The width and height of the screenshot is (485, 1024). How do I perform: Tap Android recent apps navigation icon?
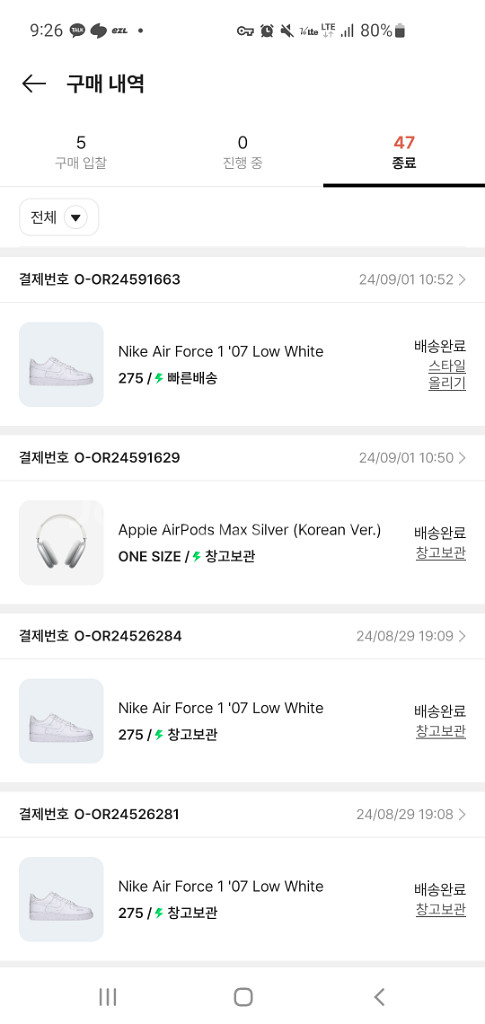pos(108,997)
